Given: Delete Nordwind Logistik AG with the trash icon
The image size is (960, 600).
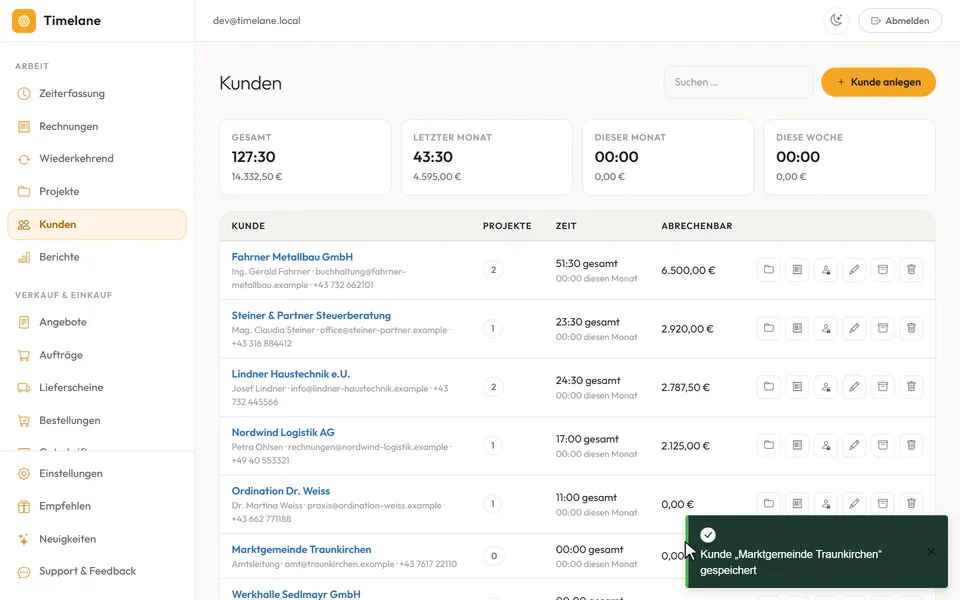Looking at the screenshot, I should click(x=911, y=445).
